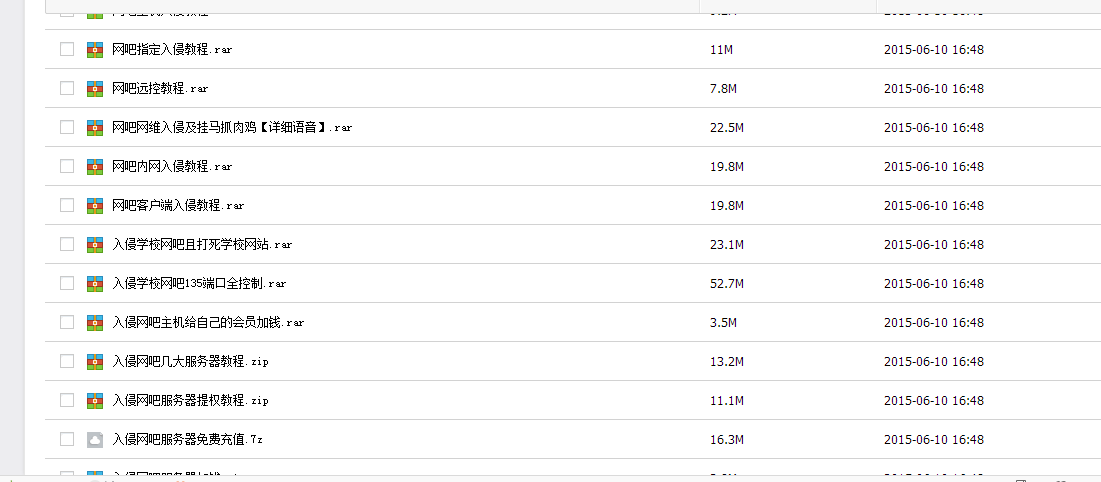The width and height of the screenshot is (1101, 482).
Task: Open the 入侵网吧服务器免费充值.7z file name
Action: tap(187, 440)
